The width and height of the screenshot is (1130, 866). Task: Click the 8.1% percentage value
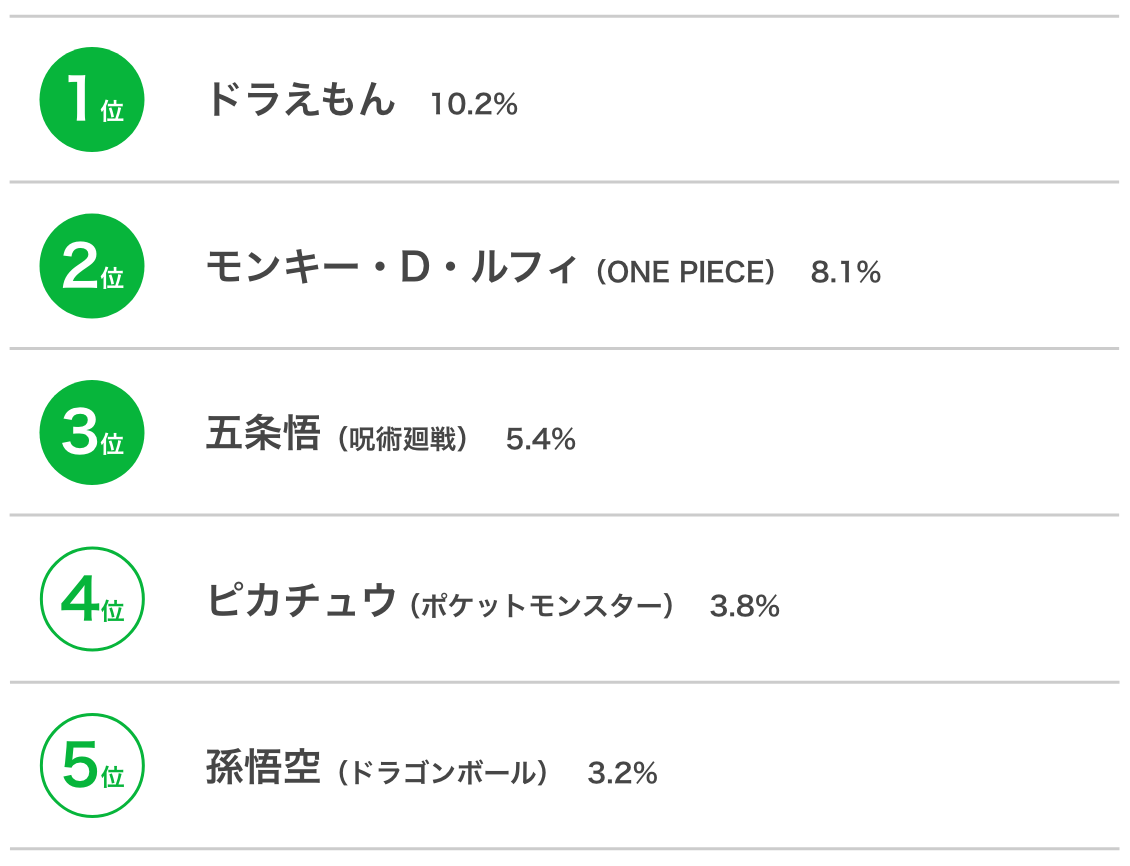[845, 272]
